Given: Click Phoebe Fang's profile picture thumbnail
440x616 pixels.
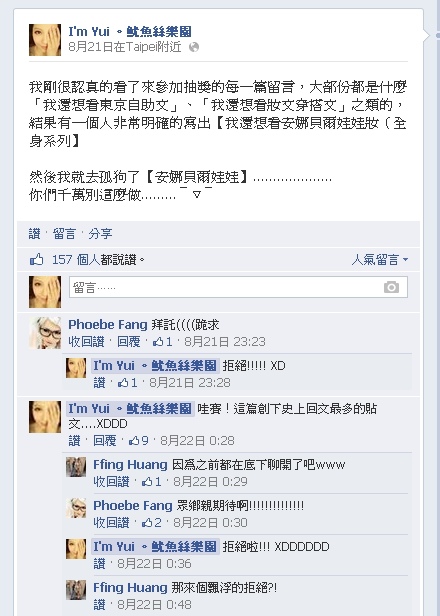Looking at the screenshot, I should coord(45,333).
